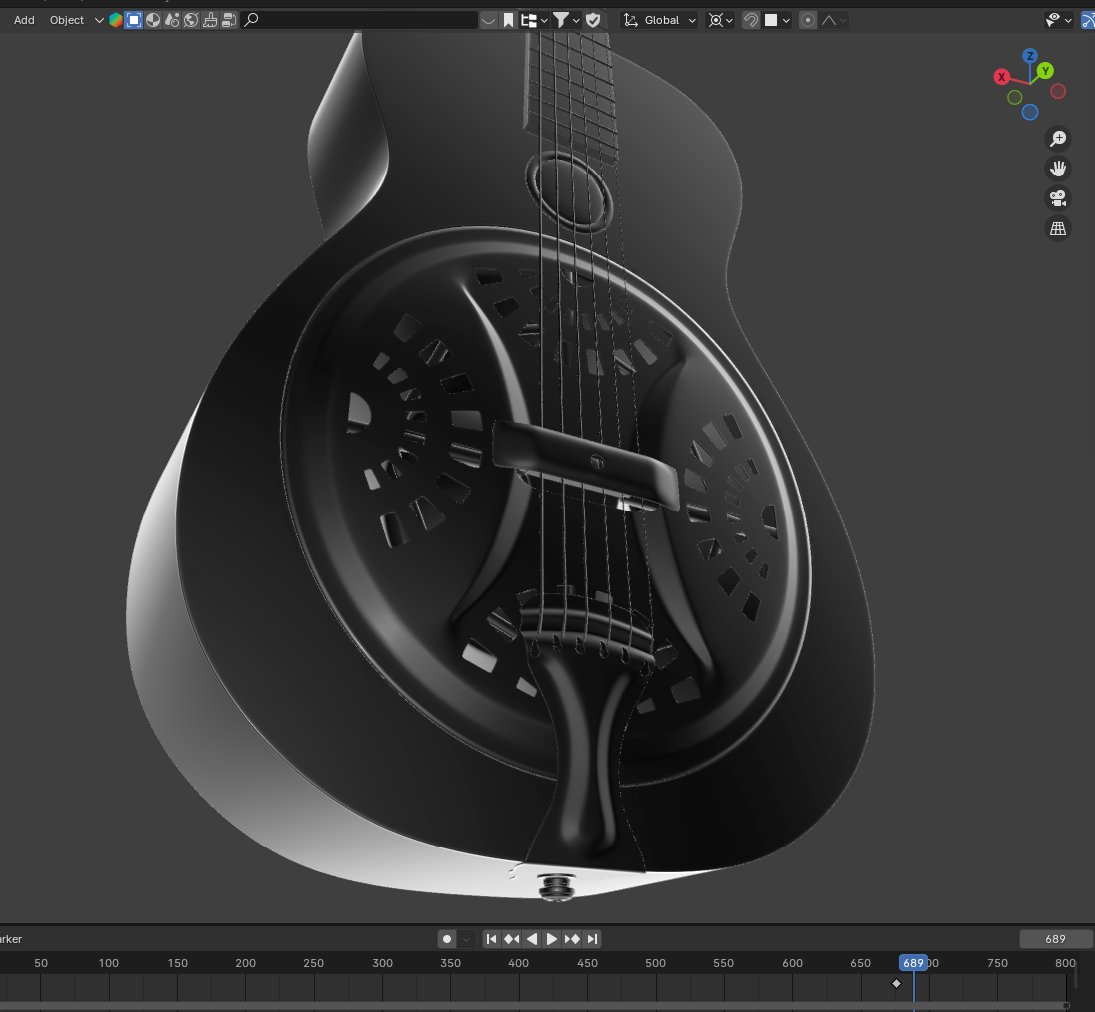The width and height of the screenshot is (1095, 1012).
Task: Click the zoom magnifier icon beside the viewport
Action: tap(1058, 138)
